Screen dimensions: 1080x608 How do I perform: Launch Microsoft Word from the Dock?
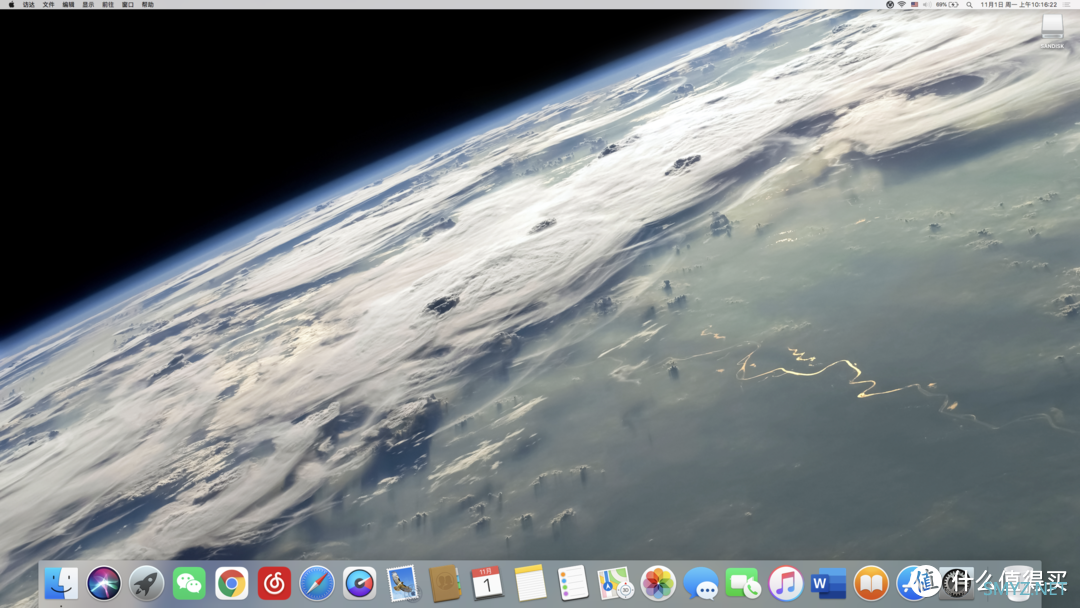click(829, 584)
